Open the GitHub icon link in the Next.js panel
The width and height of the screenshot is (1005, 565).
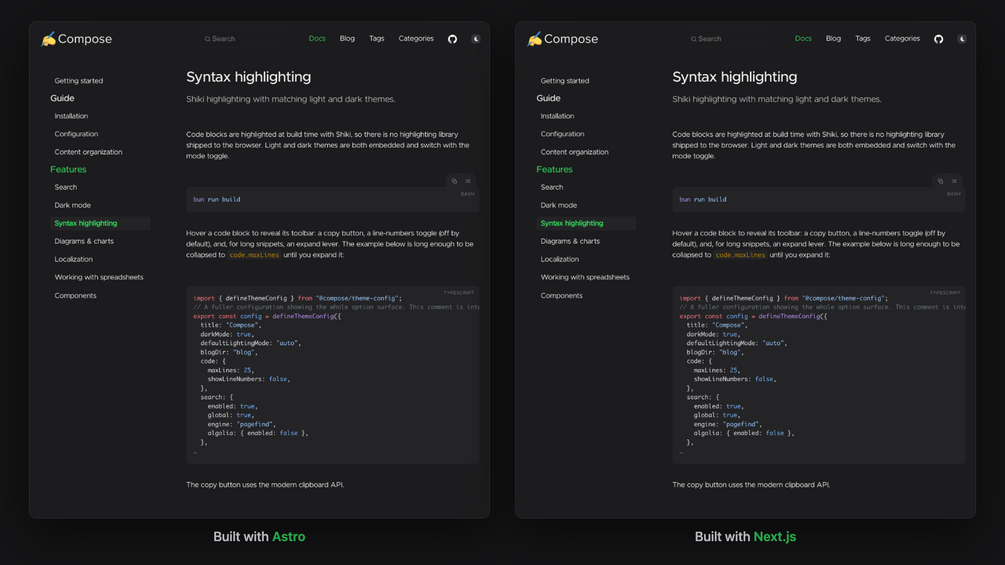coord(938,39)
